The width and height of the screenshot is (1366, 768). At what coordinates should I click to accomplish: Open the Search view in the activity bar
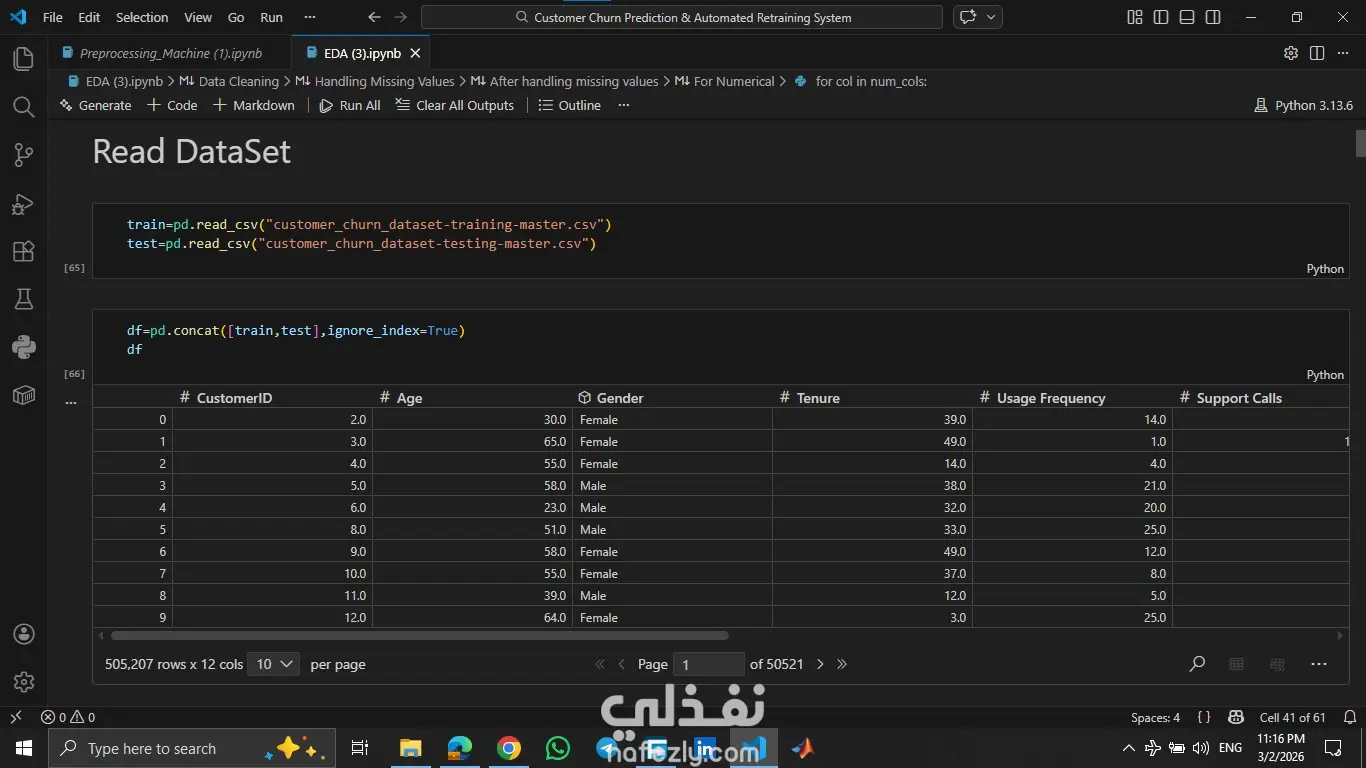[x=24, y=107]
